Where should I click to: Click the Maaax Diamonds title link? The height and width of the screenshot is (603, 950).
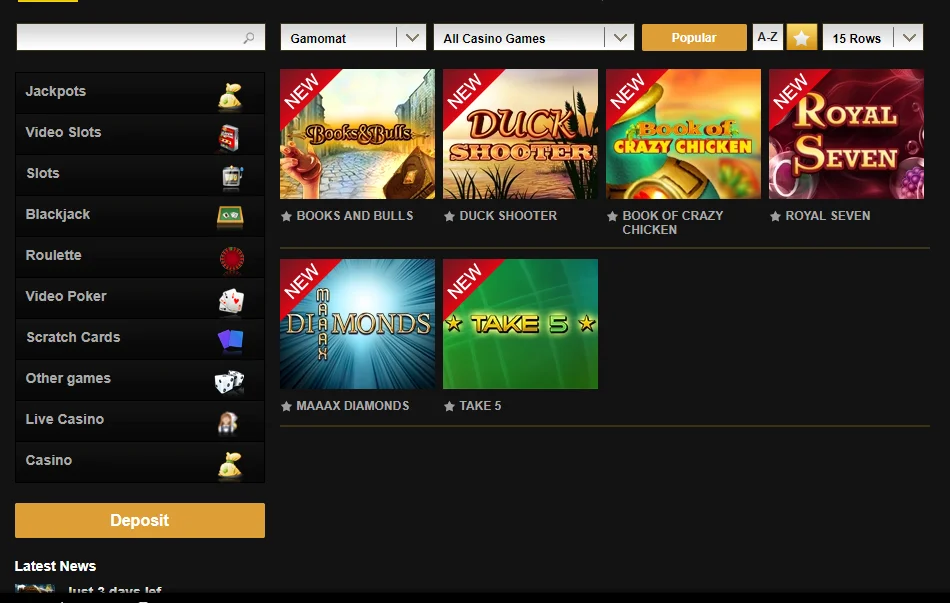pyautogui.click(x=353, y=406)
